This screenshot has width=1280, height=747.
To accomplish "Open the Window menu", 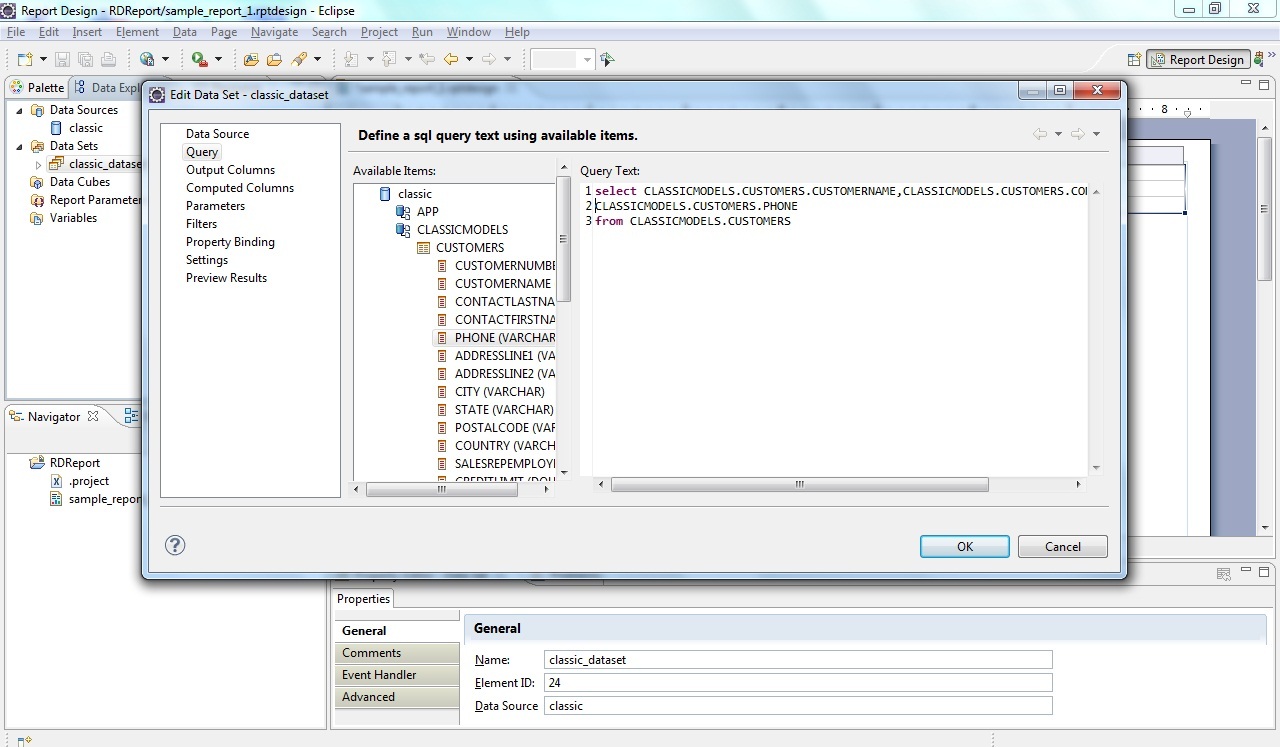I will tap(468, 31).
